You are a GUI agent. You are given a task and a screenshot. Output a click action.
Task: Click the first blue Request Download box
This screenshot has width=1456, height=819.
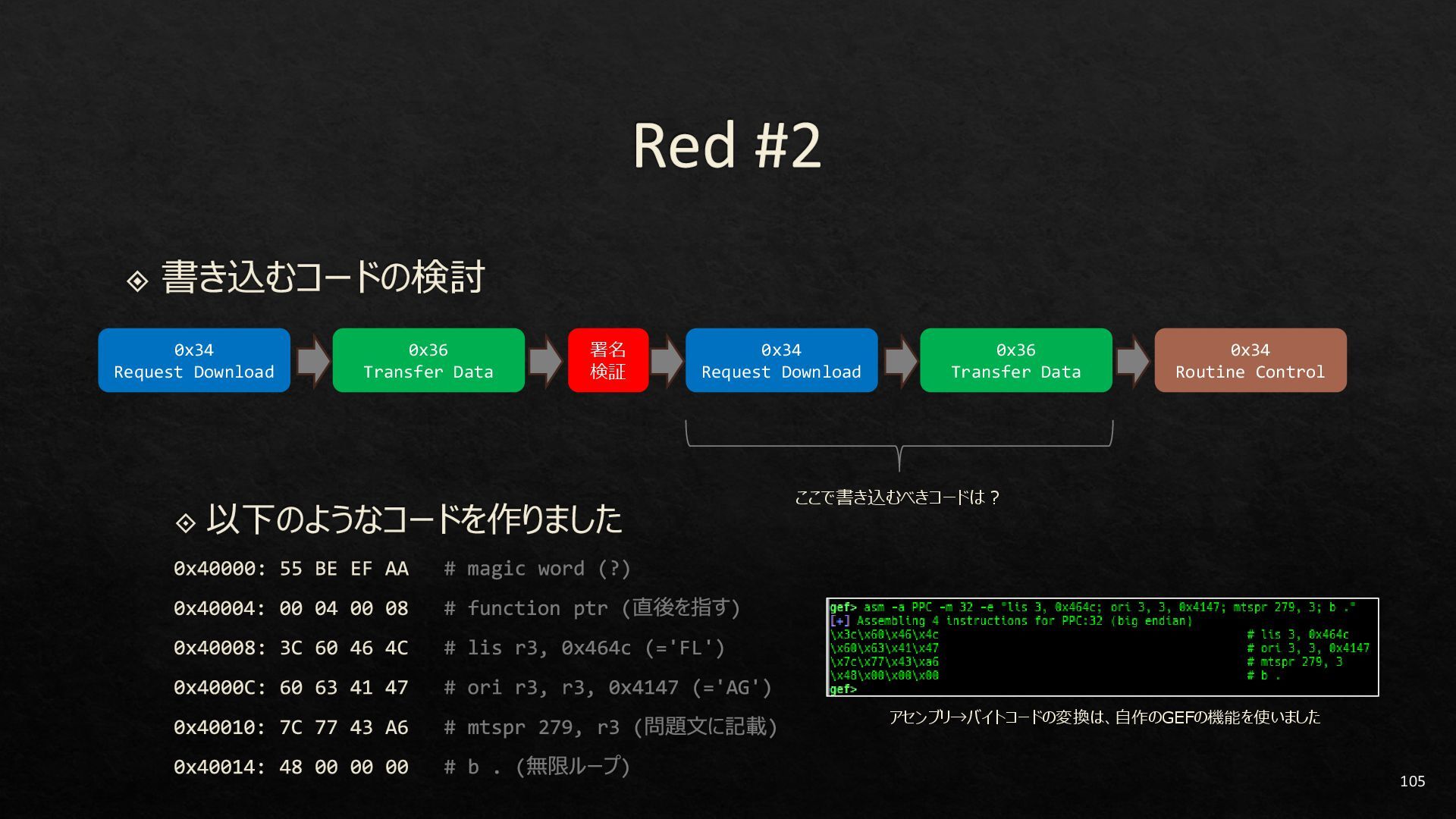(194, 360)
